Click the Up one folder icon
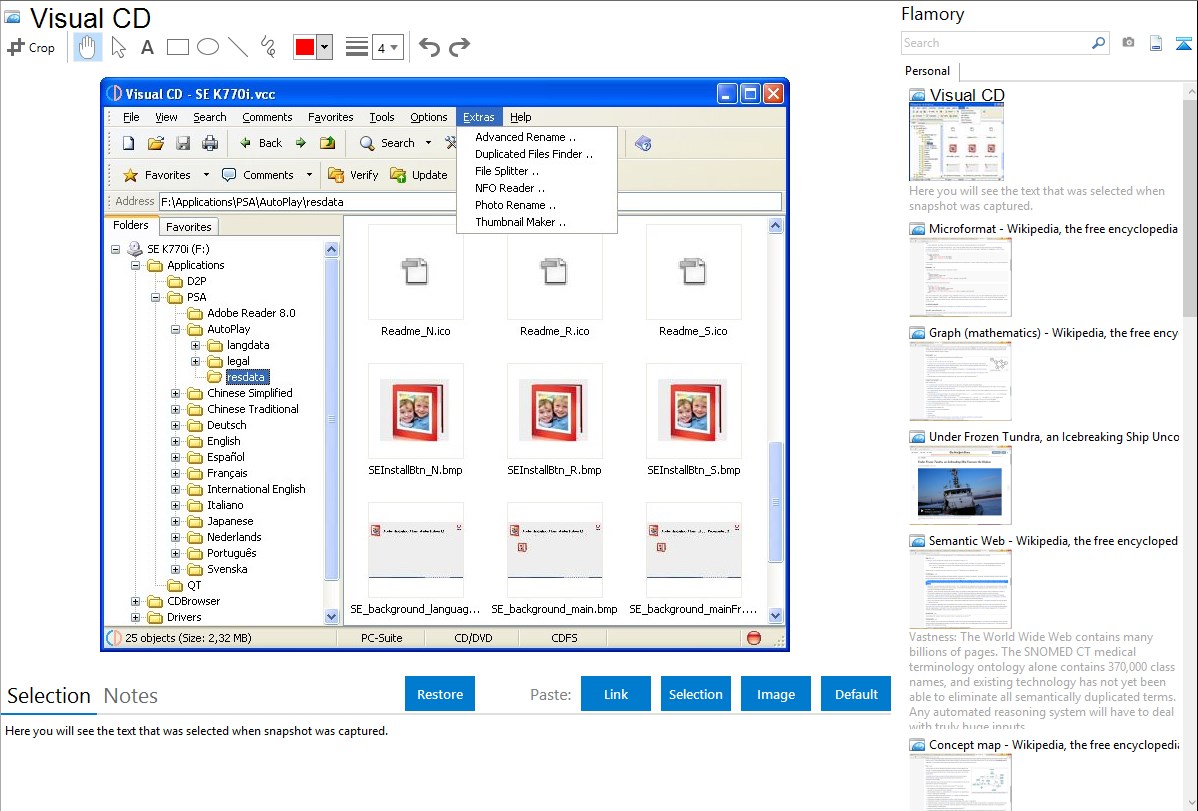 [328, 143]
